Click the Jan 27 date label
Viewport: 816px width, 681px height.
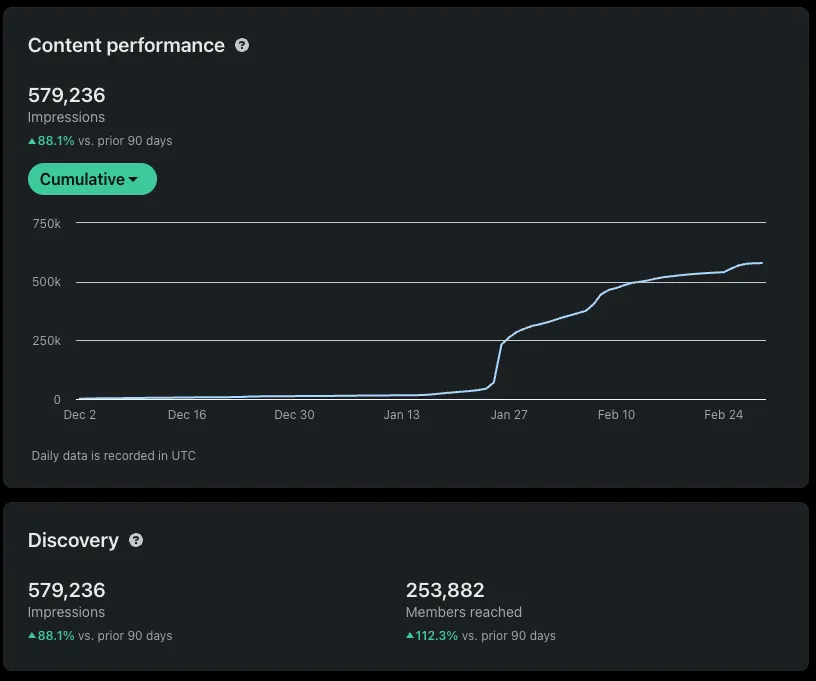click(x=509, y=415)
